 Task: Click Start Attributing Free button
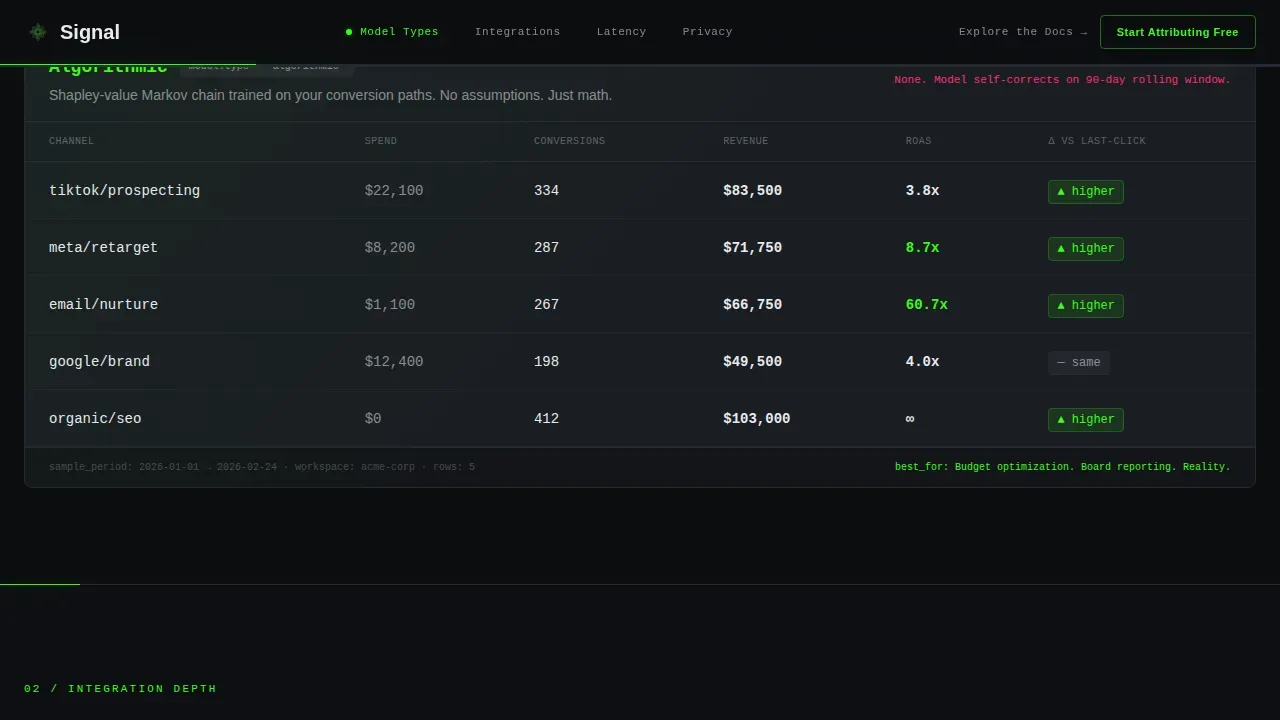[1177, 32]
